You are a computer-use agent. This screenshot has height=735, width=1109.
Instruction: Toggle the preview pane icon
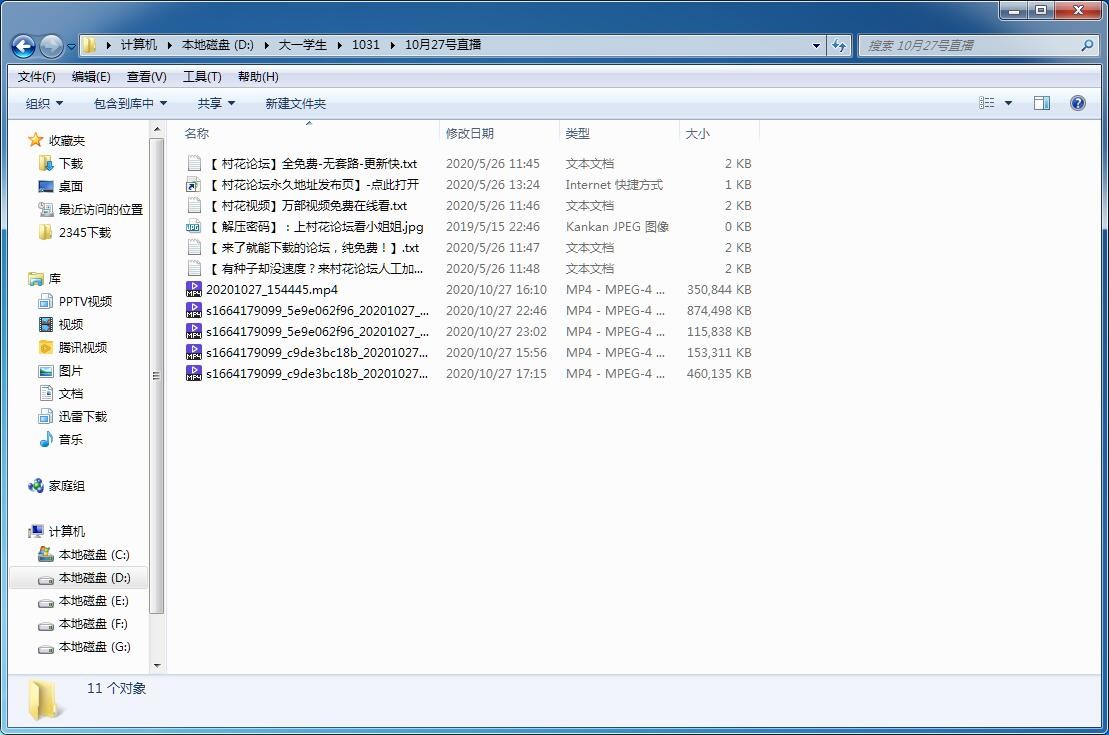tap(1041, 103)
